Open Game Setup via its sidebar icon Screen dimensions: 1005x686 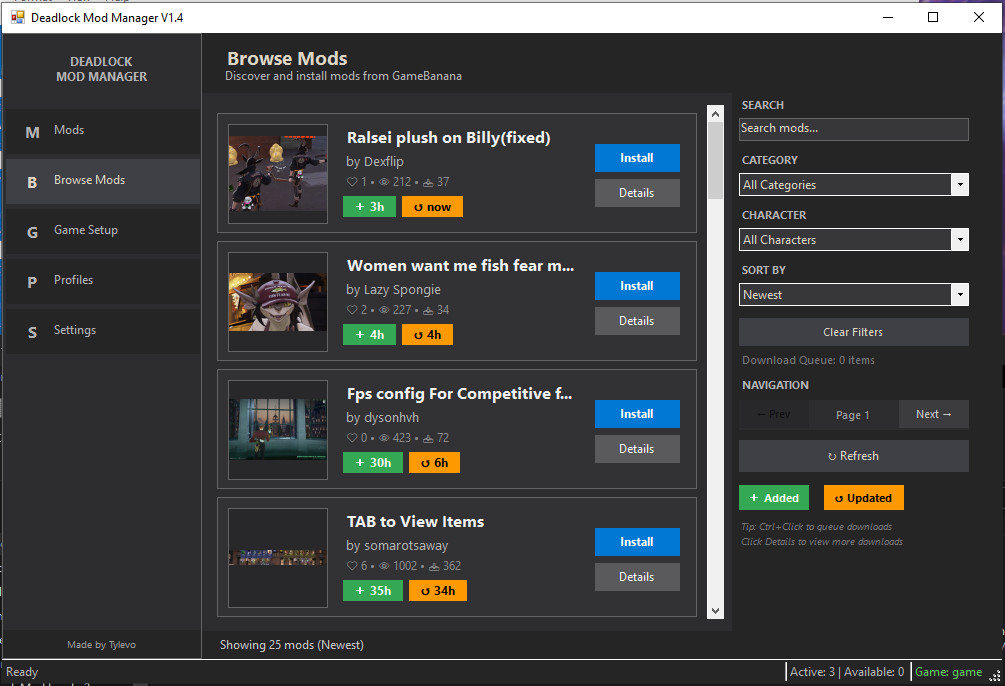31,230
